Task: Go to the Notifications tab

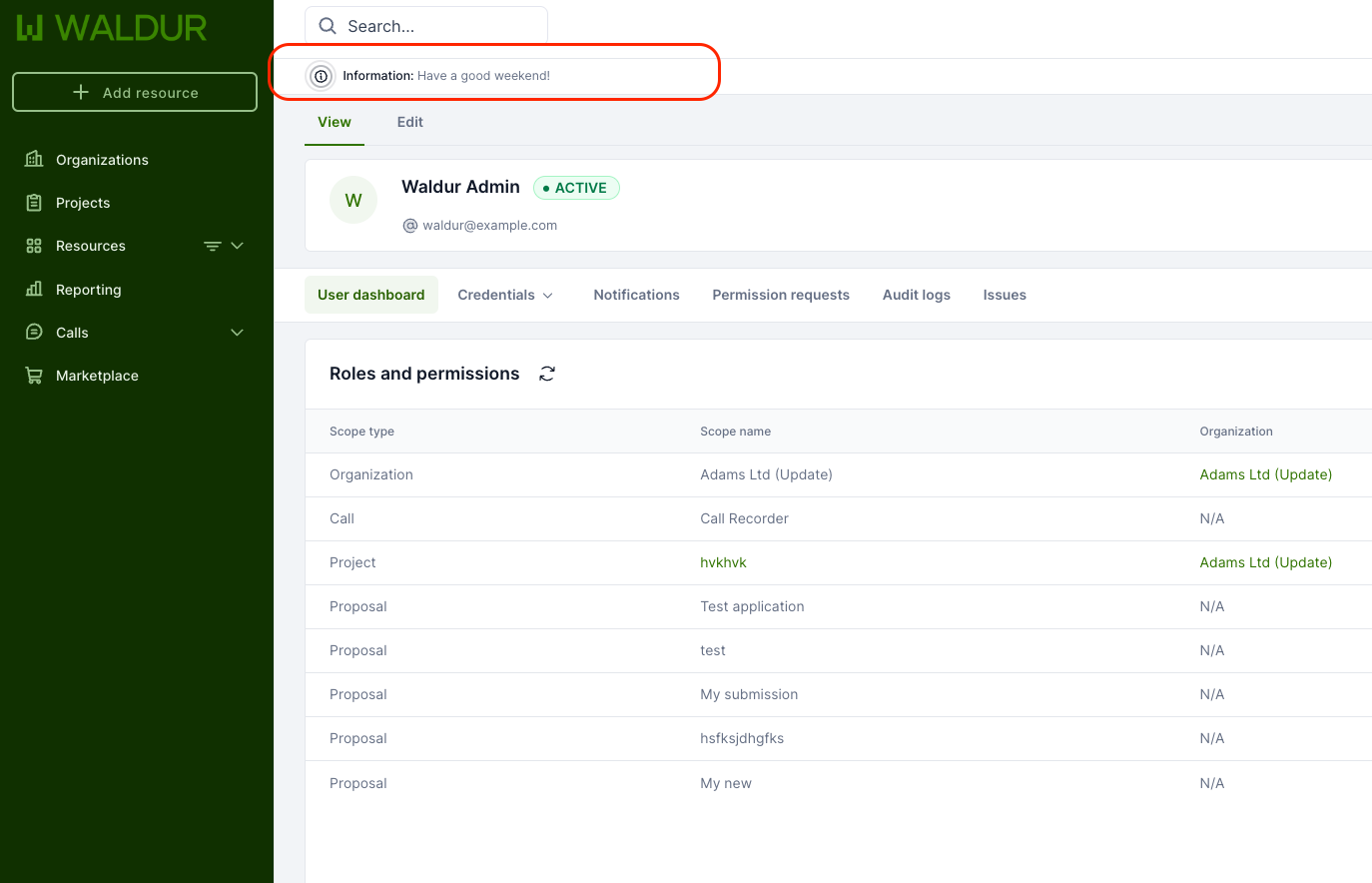Action: (636, 295)
